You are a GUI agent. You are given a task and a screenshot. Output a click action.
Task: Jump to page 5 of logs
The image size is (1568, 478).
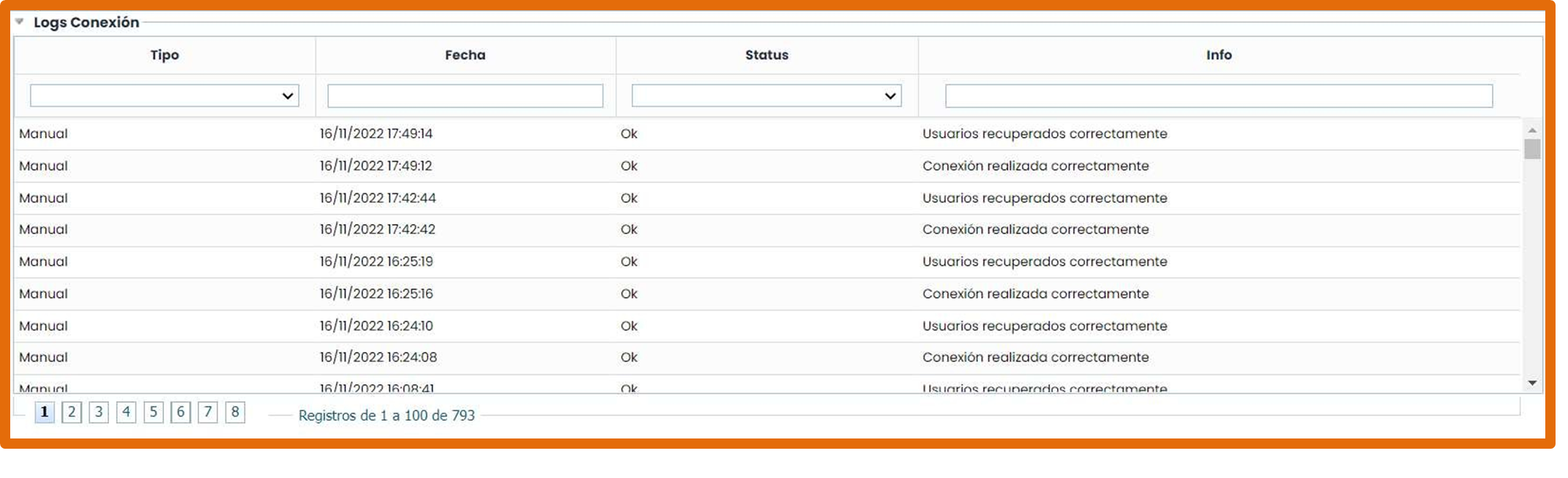[x=154, y=412]
